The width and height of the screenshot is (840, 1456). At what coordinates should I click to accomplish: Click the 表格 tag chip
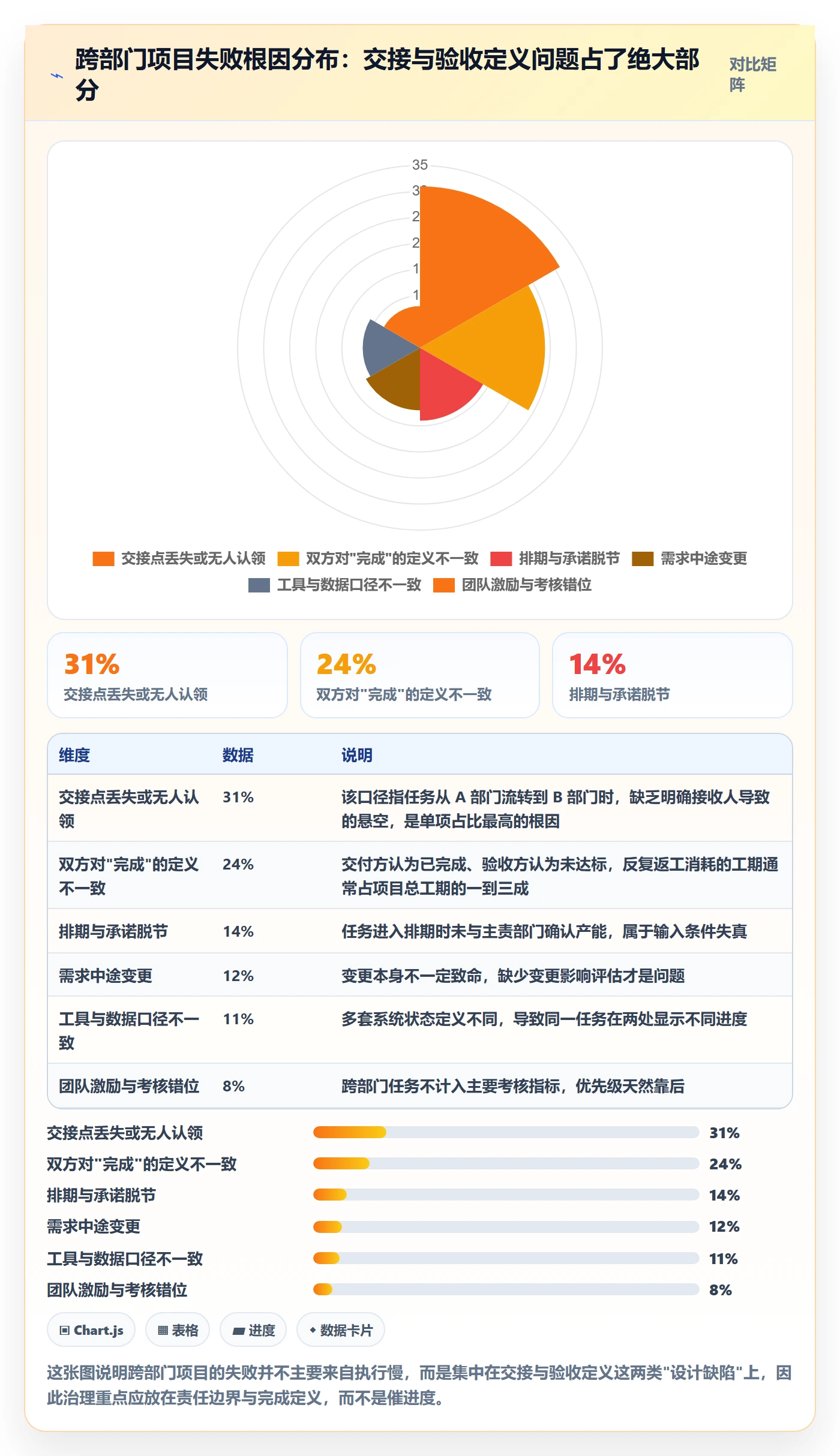[178, 1330]
